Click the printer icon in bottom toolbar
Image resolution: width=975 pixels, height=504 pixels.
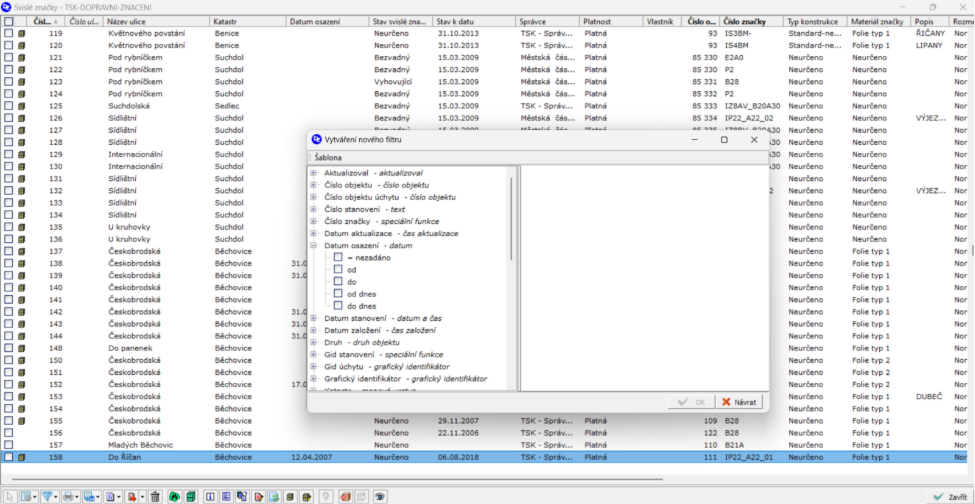click(68, 496)
